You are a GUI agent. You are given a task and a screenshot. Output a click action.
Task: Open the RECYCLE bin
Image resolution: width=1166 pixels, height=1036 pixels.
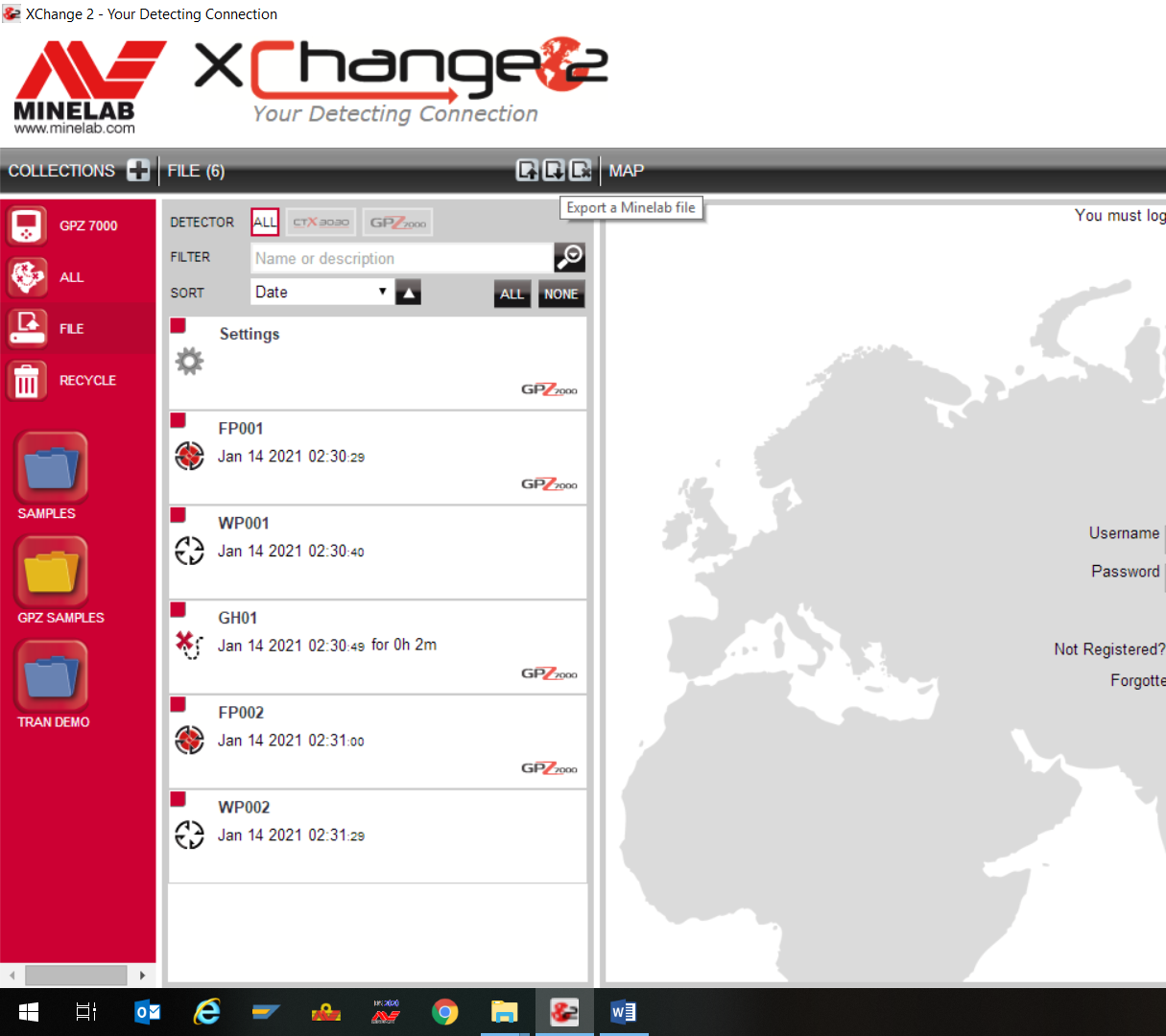point(78,381)
